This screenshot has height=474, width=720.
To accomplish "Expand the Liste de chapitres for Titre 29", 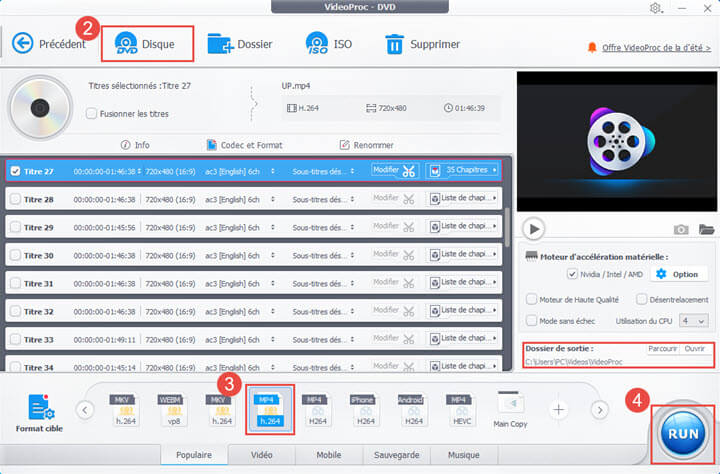I will [463, 227].
